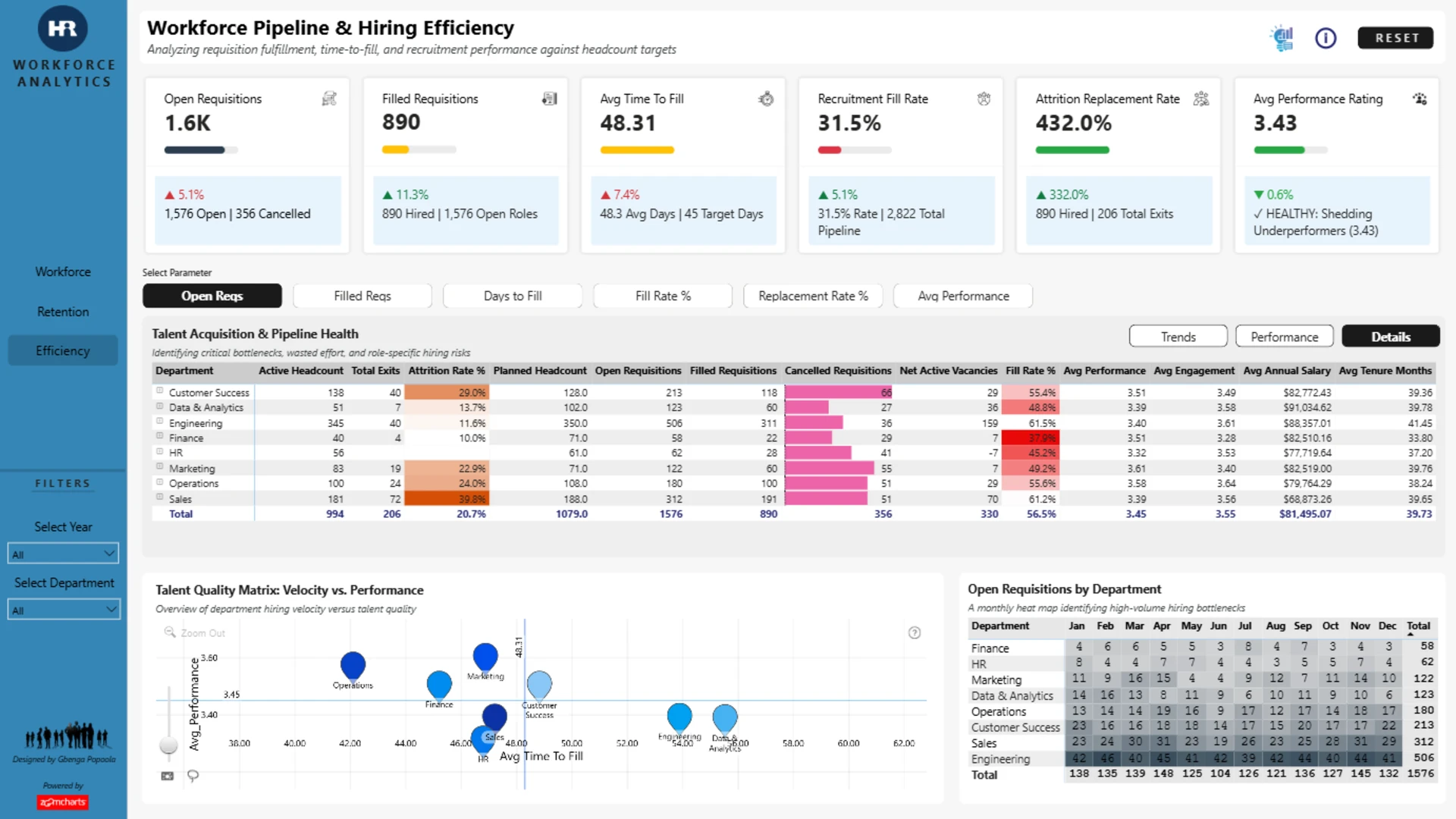This screenshot has width=1456, height=819.
Task: Choose the Fill Rate % parameter
Action: [x=663, y=296]
